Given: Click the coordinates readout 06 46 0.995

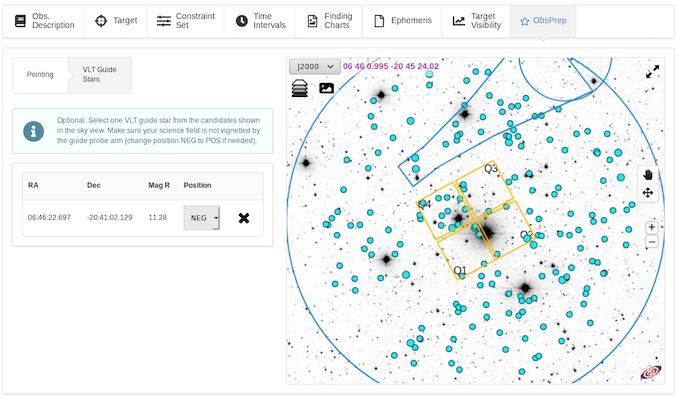Looking at the screenshot, I should pyautogui.click(x=391, y=66).
